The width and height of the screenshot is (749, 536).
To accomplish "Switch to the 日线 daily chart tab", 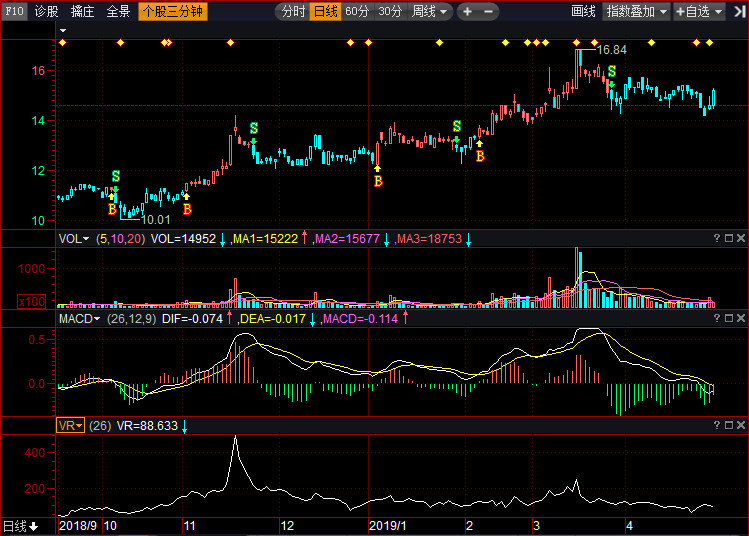I will pos(325,11).
